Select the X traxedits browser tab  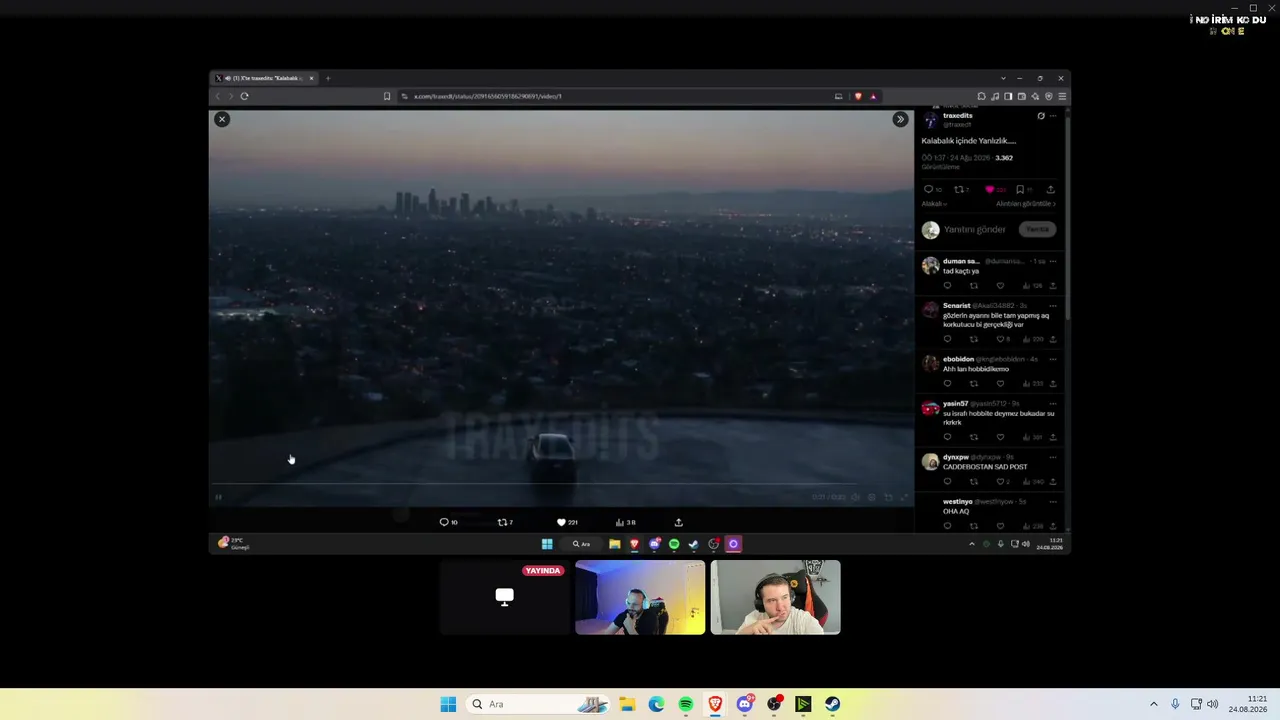[x=265, y=78]
